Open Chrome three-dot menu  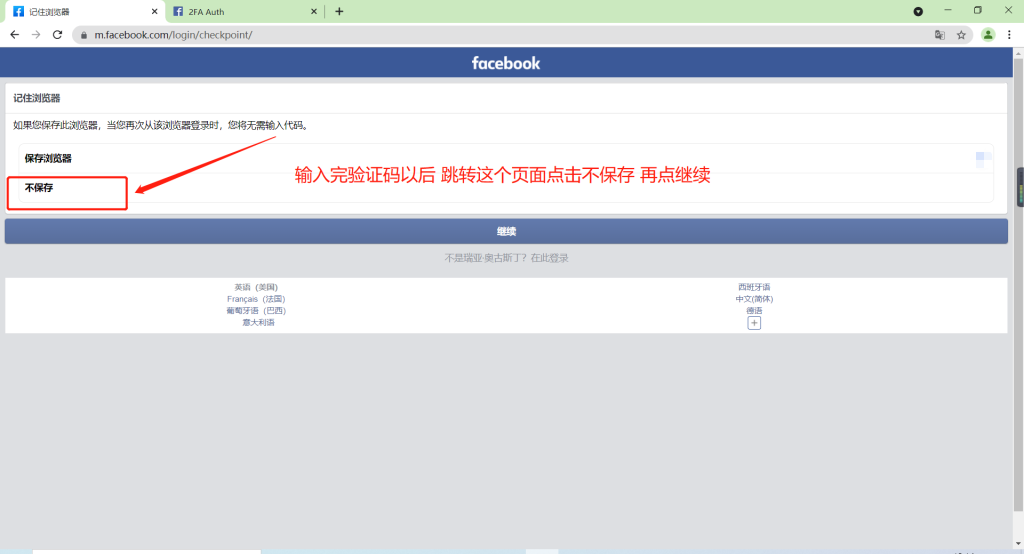pos(1009,34)
